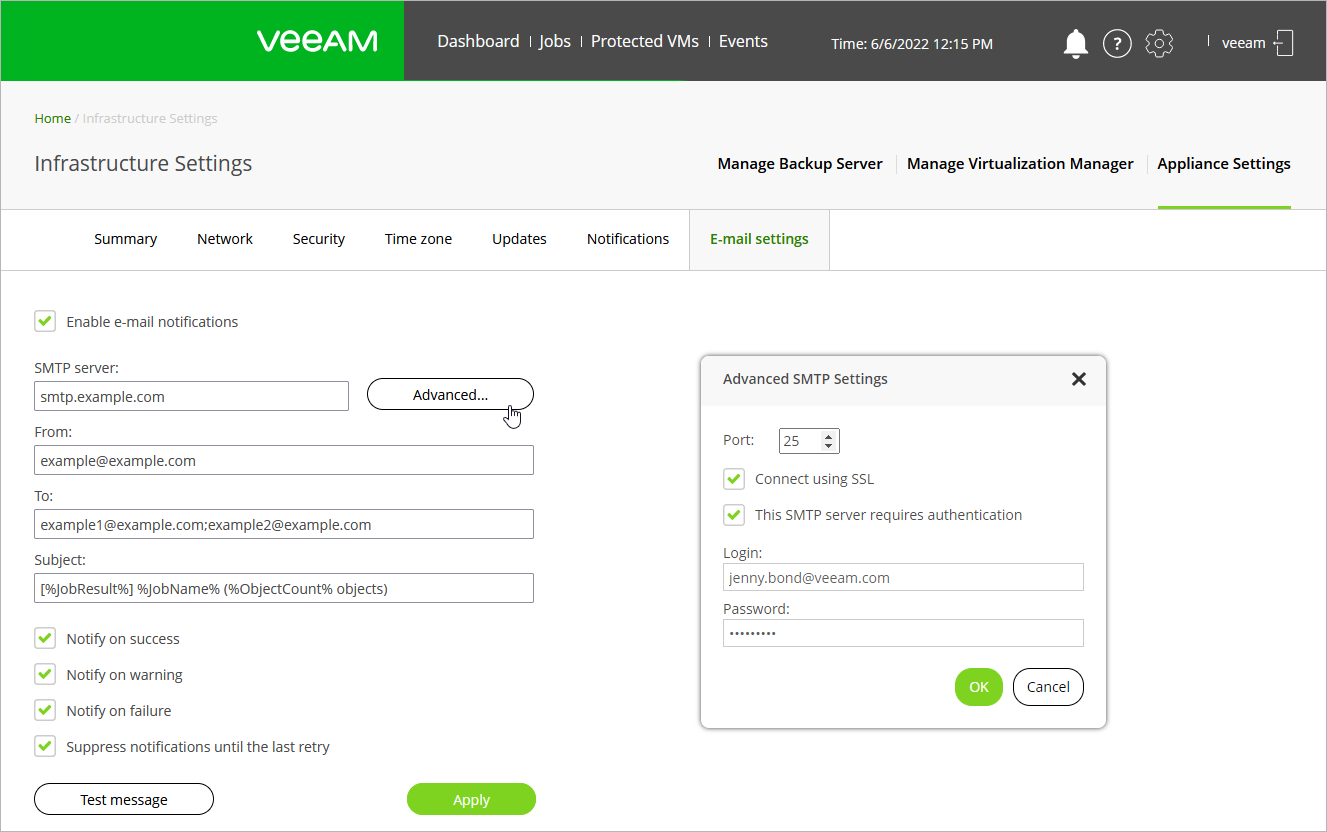Screen dimensions: 1327x832
Task: Open Manage Backup Server section
Action: pos(800,164)
